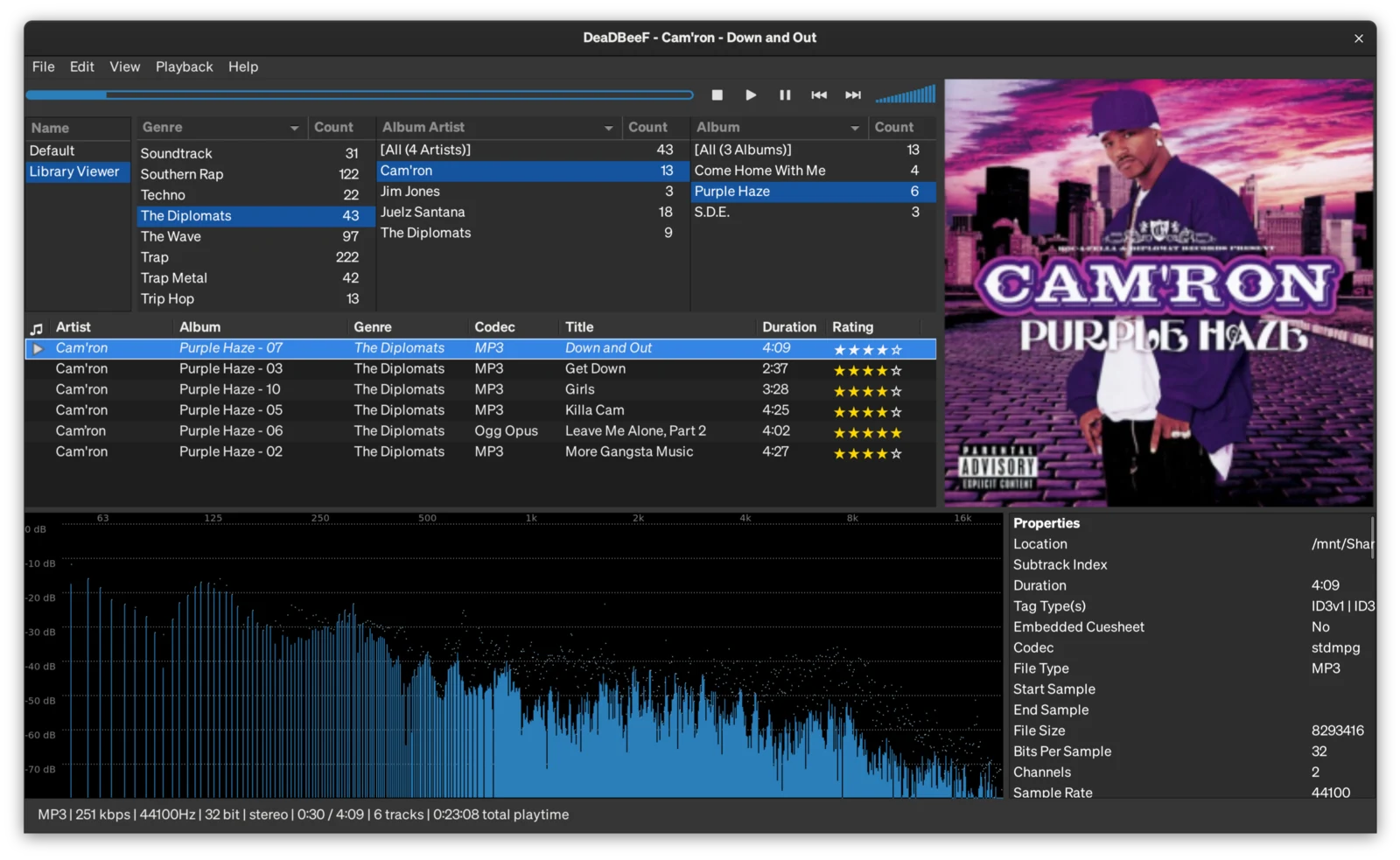The height and width of the screenshot is (860, 1400).
Task: Select The Diplomats album artist
Action: (x=533, y=234)
